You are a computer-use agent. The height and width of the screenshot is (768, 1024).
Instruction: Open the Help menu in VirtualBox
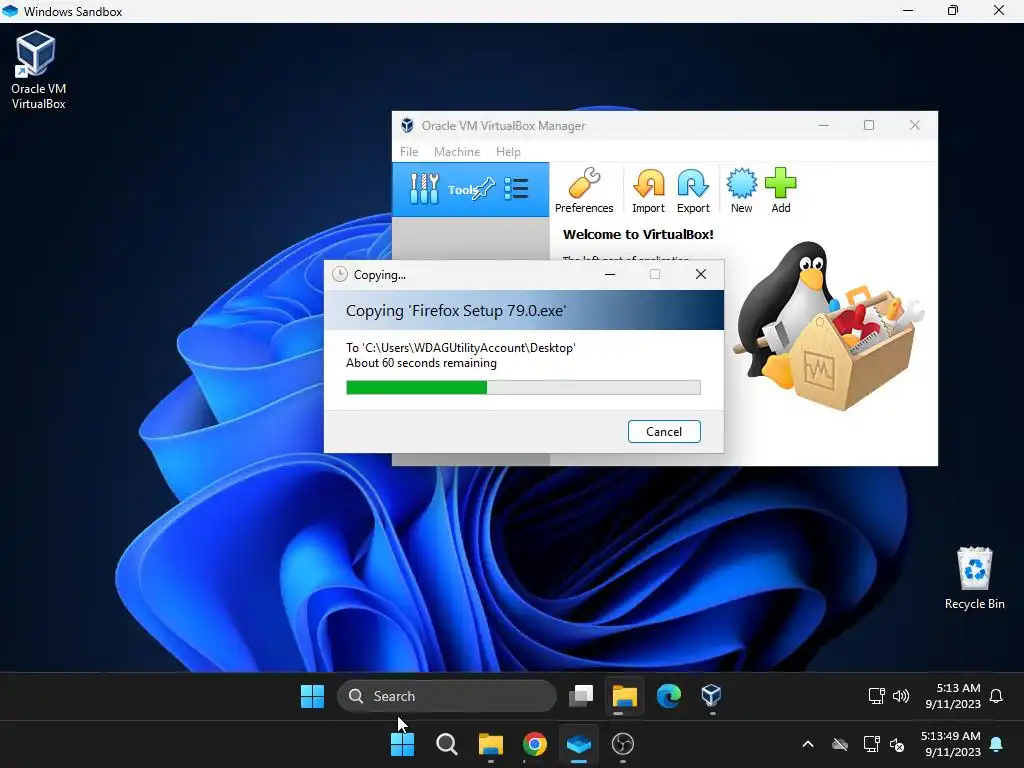click(x=508, y=152)
